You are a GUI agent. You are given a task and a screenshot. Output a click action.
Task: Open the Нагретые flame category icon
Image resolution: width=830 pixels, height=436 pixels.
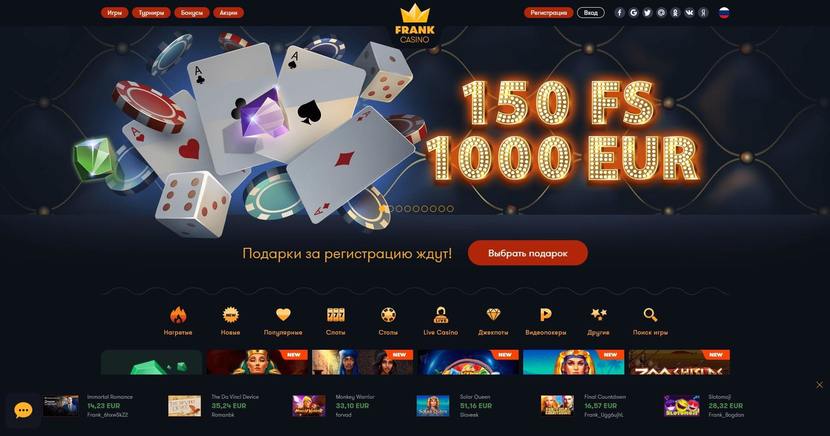tap(178, 315)
